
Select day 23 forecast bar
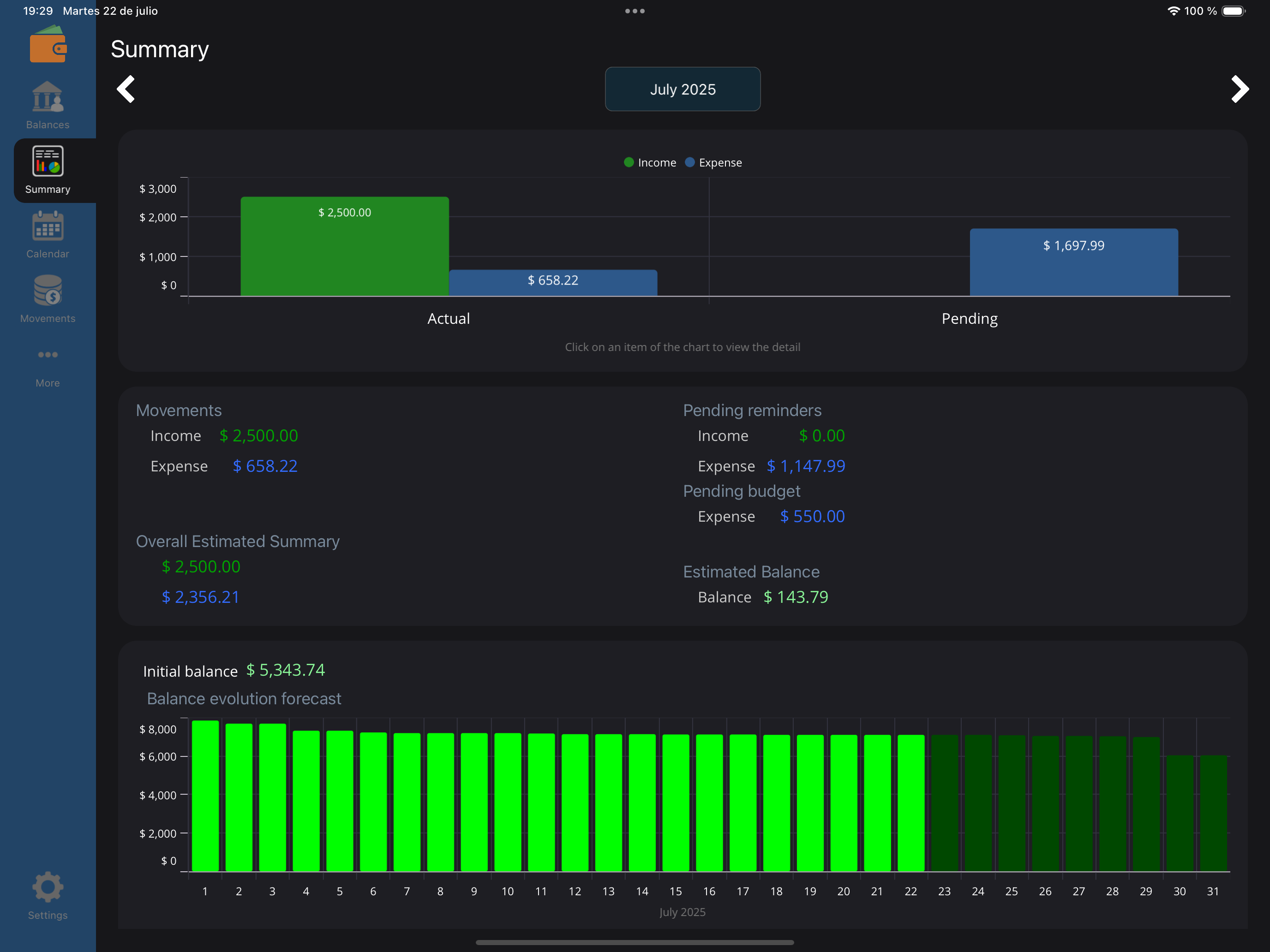pyautogui.click(x=945, y=803)
